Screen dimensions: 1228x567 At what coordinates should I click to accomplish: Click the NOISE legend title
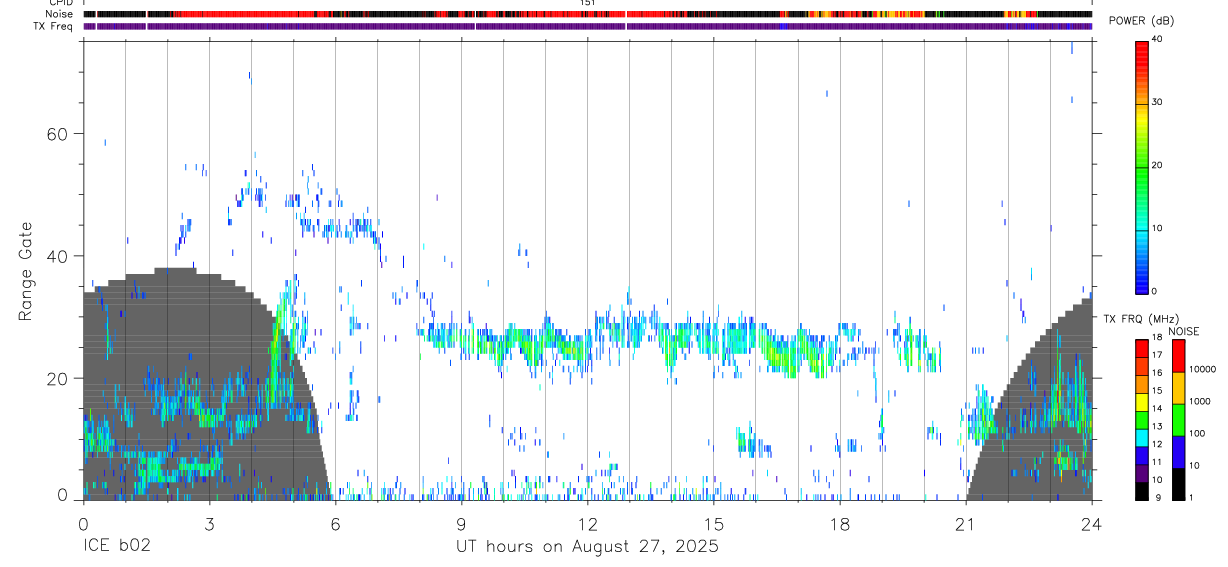(x=1183, y=331)
